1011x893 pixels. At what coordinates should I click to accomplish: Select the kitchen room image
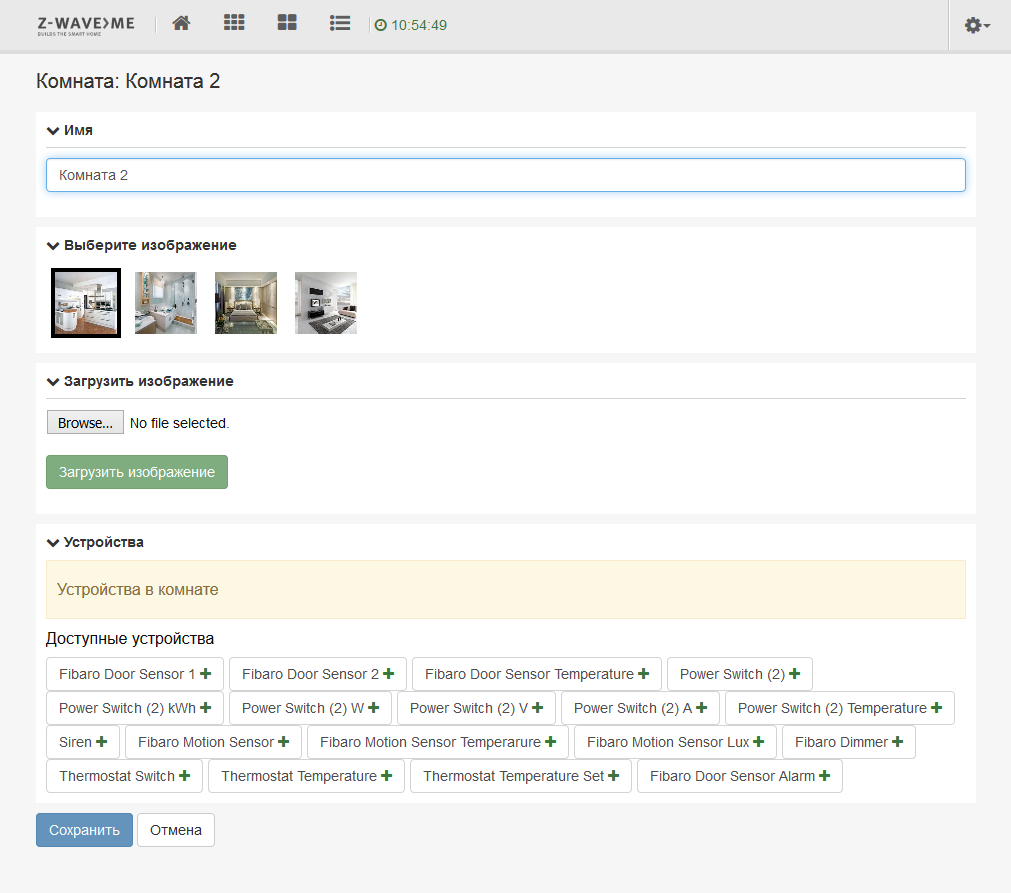coord(86,303)
